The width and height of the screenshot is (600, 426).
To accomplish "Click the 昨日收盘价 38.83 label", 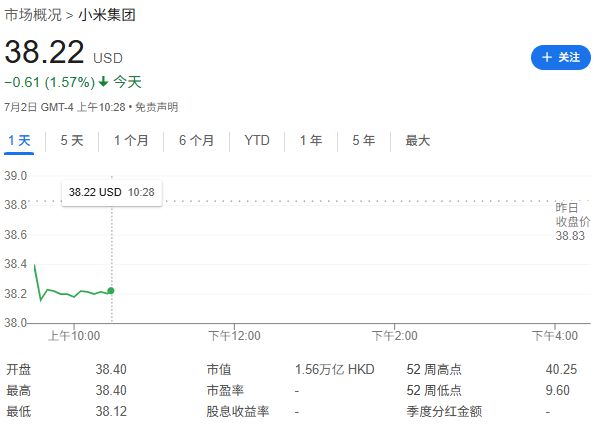I will click(x=572, y=222).
